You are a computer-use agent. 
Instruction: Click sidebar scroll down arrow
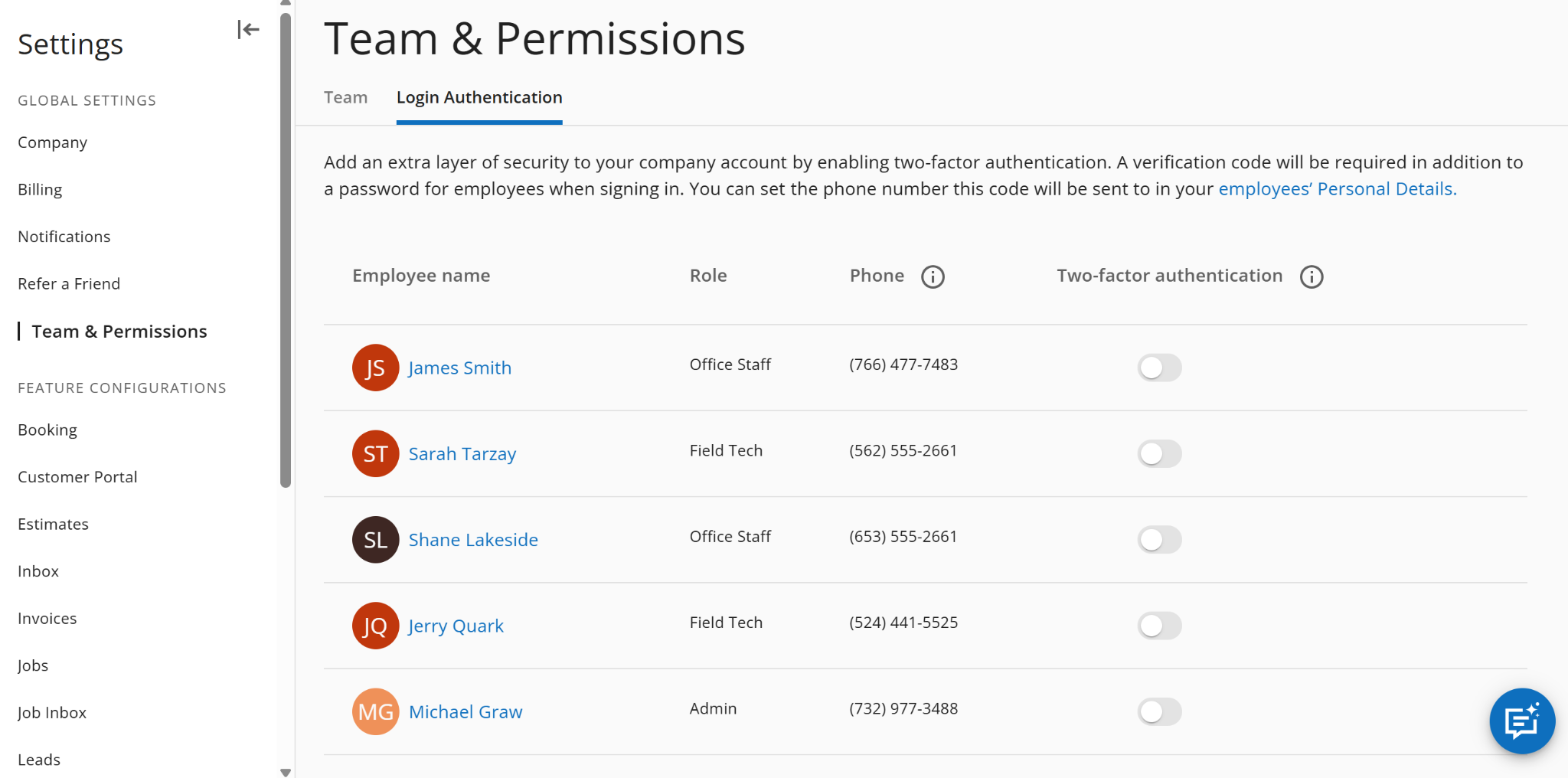[x=286, y=772]
